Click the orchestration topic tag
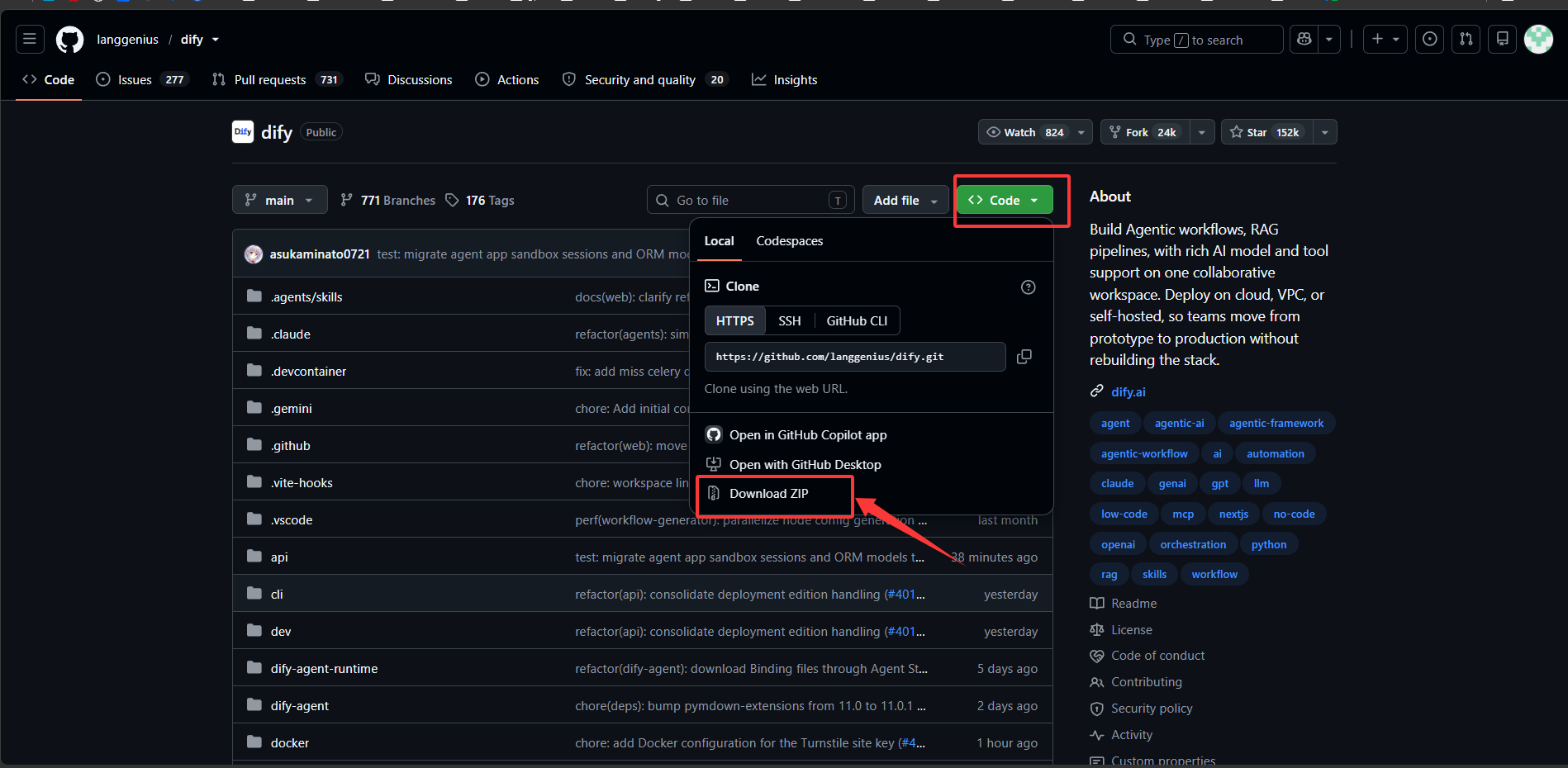 (1193, 544)
